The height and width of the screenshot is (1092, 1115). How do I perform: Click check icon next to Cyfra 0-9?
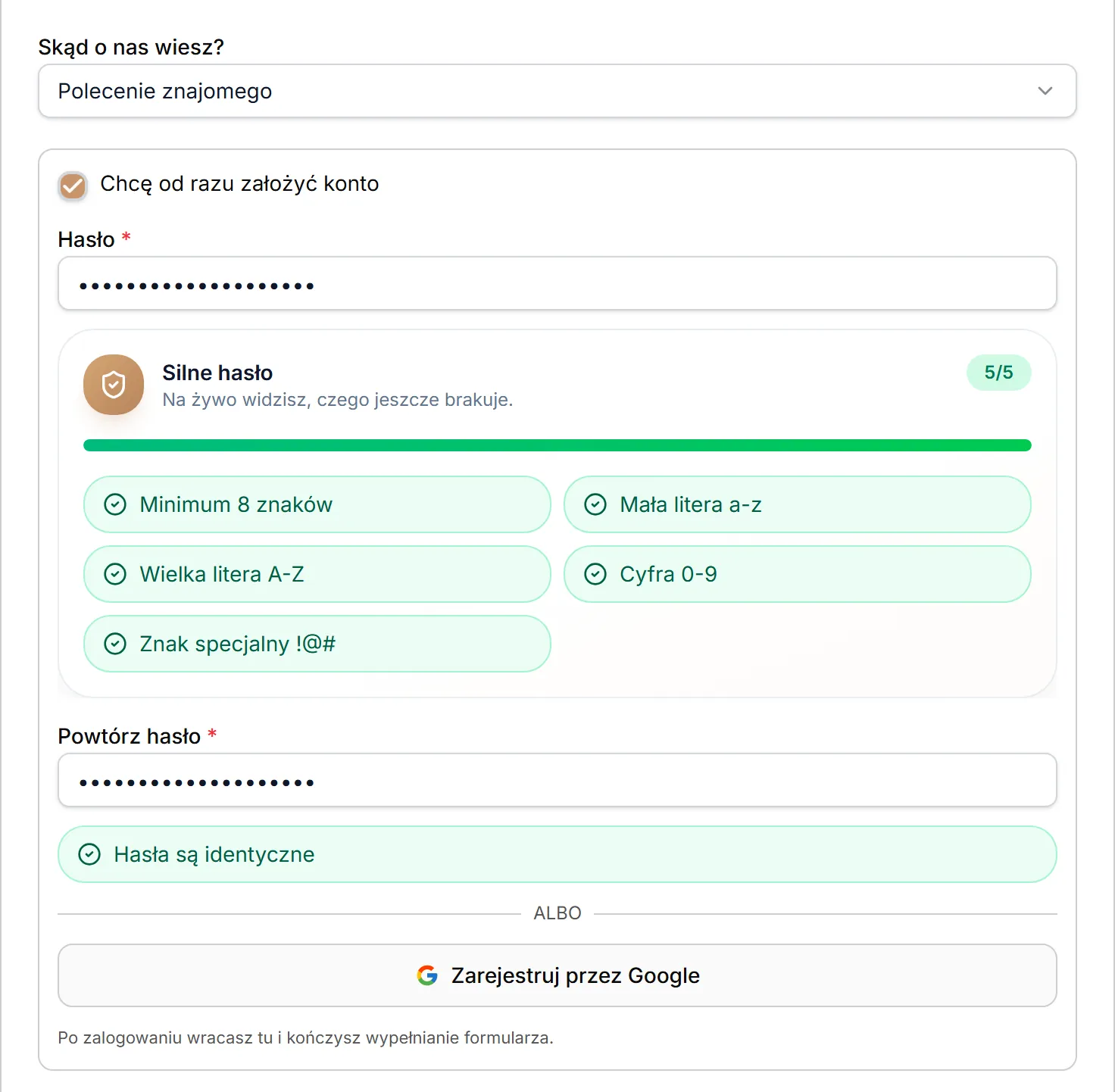pos(595,574)
